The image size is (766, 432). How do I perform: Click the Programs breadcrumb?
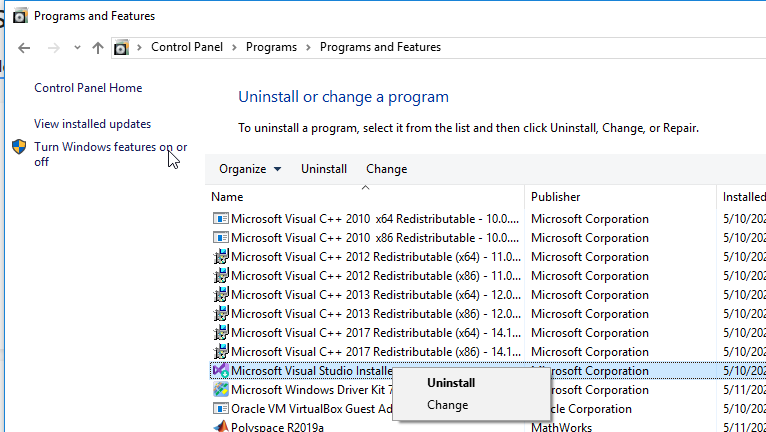pyautogui.click(x=271, y=47)
